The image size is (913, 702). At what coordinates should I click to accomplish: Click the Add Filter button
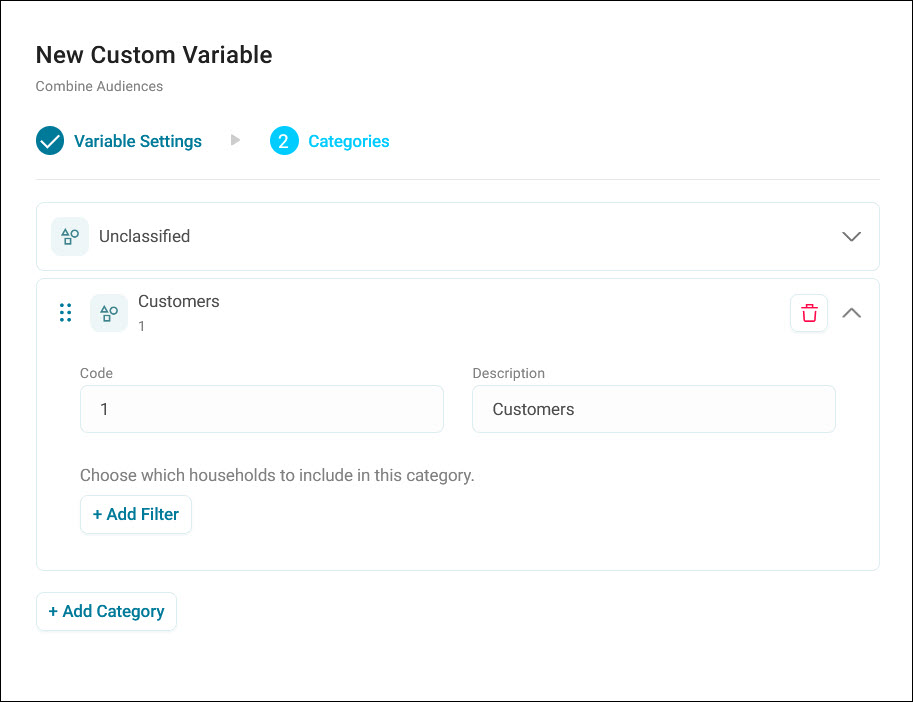pyautogui.click(x=136, y=515)
